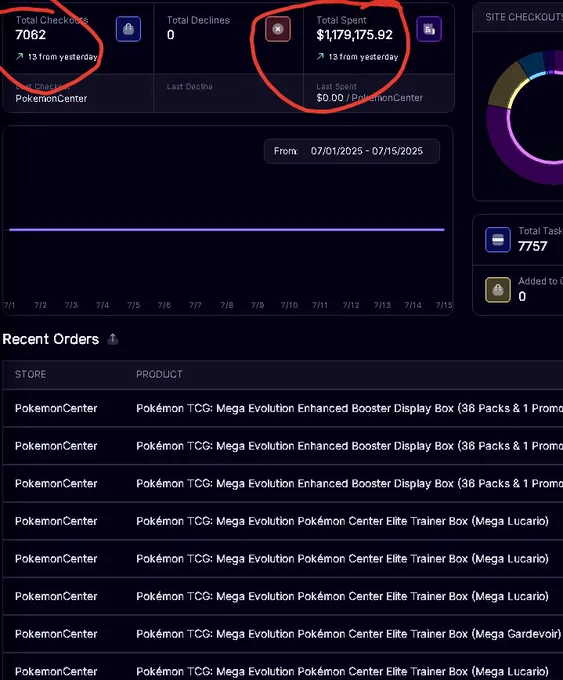The height and width of the screenshot is (680, 563).
Task: Click the Total Tasks card icon
Action: coord(498,239)
